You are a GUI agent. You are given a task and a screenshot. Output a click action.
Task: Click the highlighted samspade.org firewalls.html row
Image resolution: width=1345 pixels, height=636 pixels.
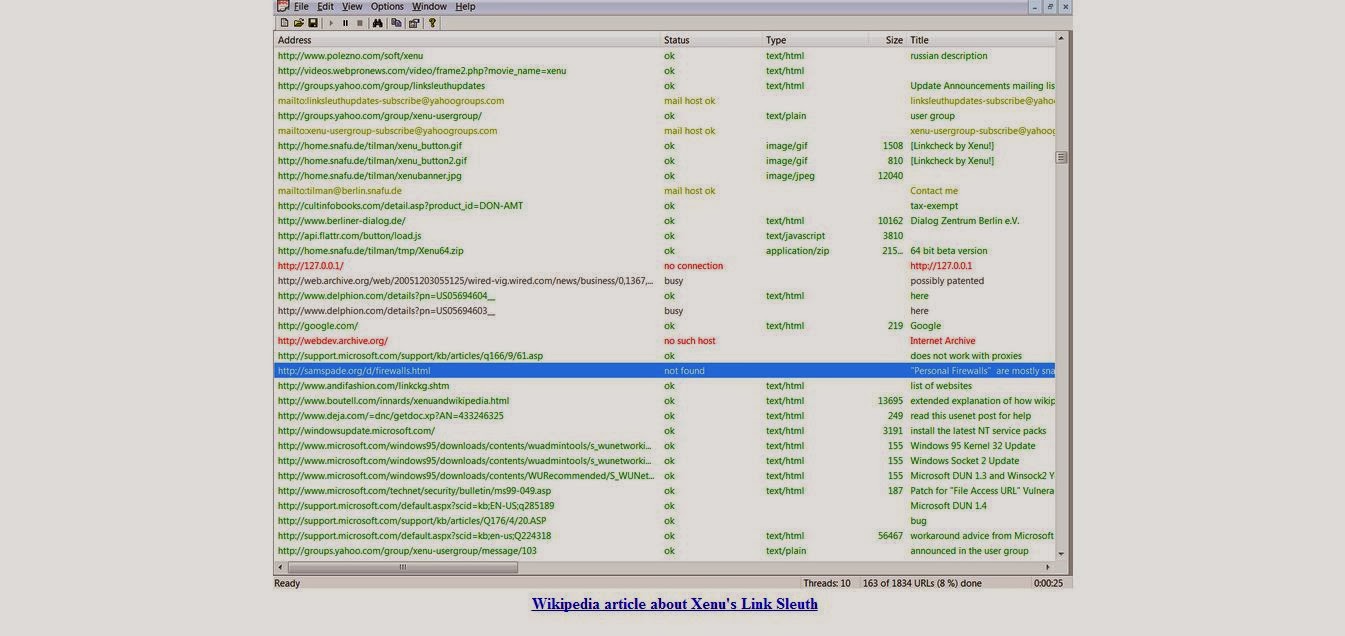[x=665, y=371]
